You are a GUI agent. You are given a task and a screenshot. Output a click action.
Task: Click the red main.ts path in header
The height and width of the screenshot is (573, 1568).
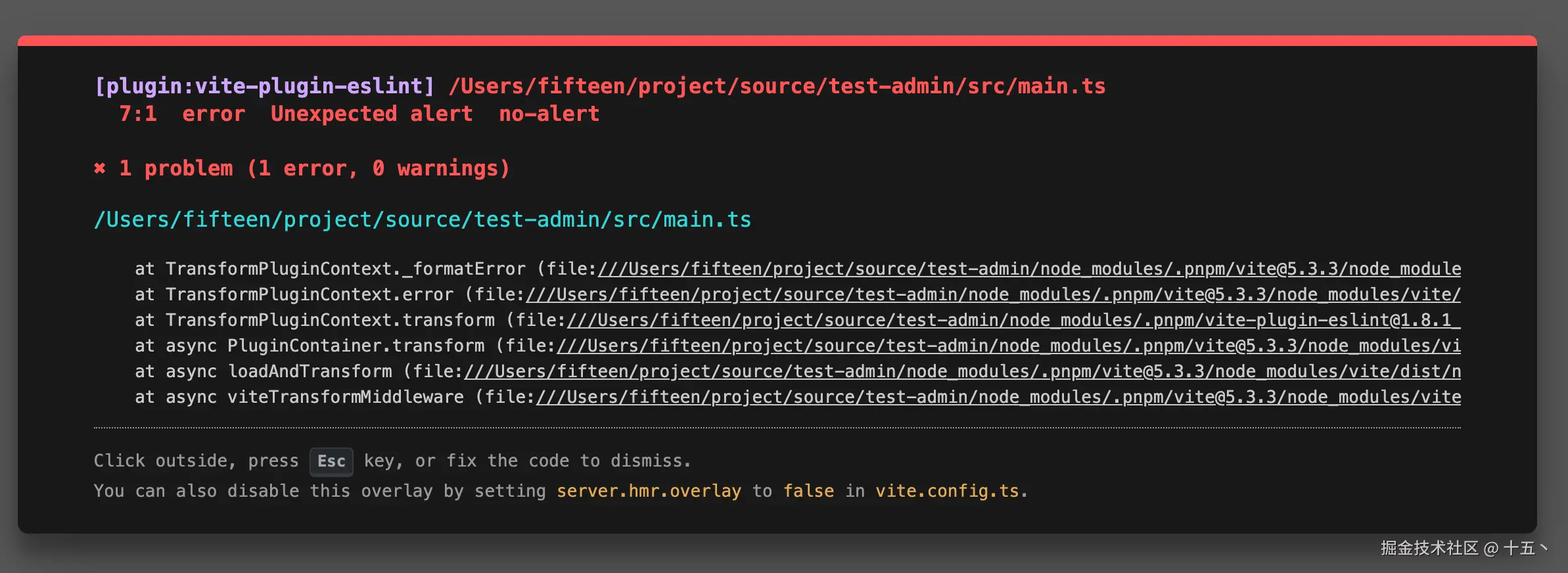(x=777, y=86)
